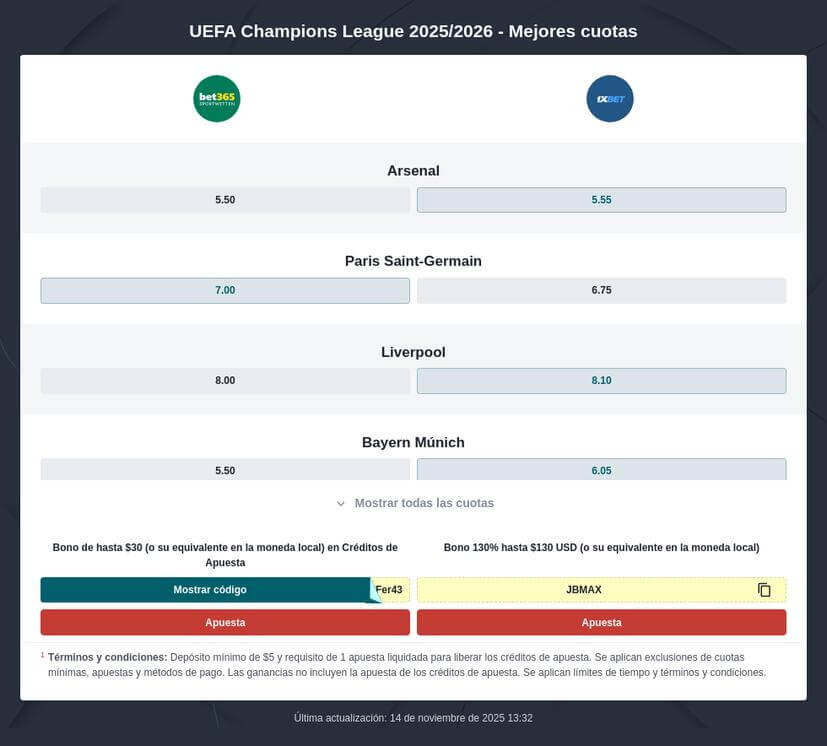Viewport: 827px width, 746px height.
Task: Select Arsenal 5.55 odds at 1xBet
Action: (x=601, y=199)
